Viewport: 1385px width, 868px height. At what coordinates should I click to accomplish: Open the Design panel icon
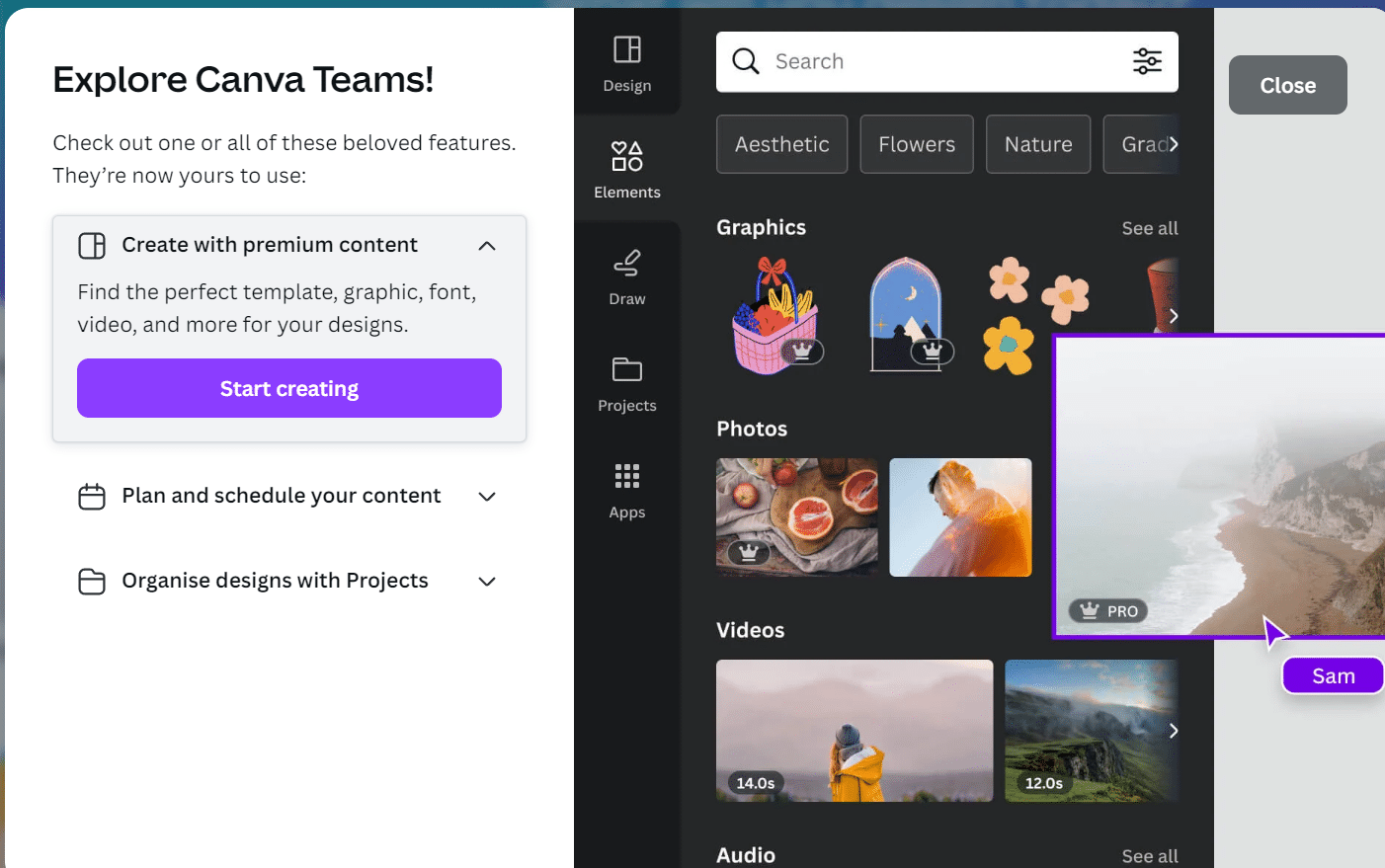(627, 49)
